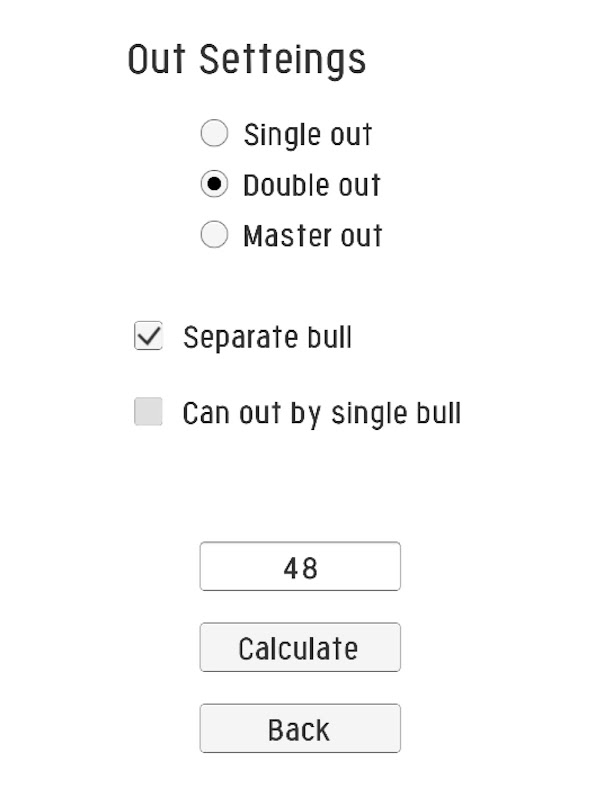Click the 'Separate bull' label text
600x800 pixels.
point(267,337)
